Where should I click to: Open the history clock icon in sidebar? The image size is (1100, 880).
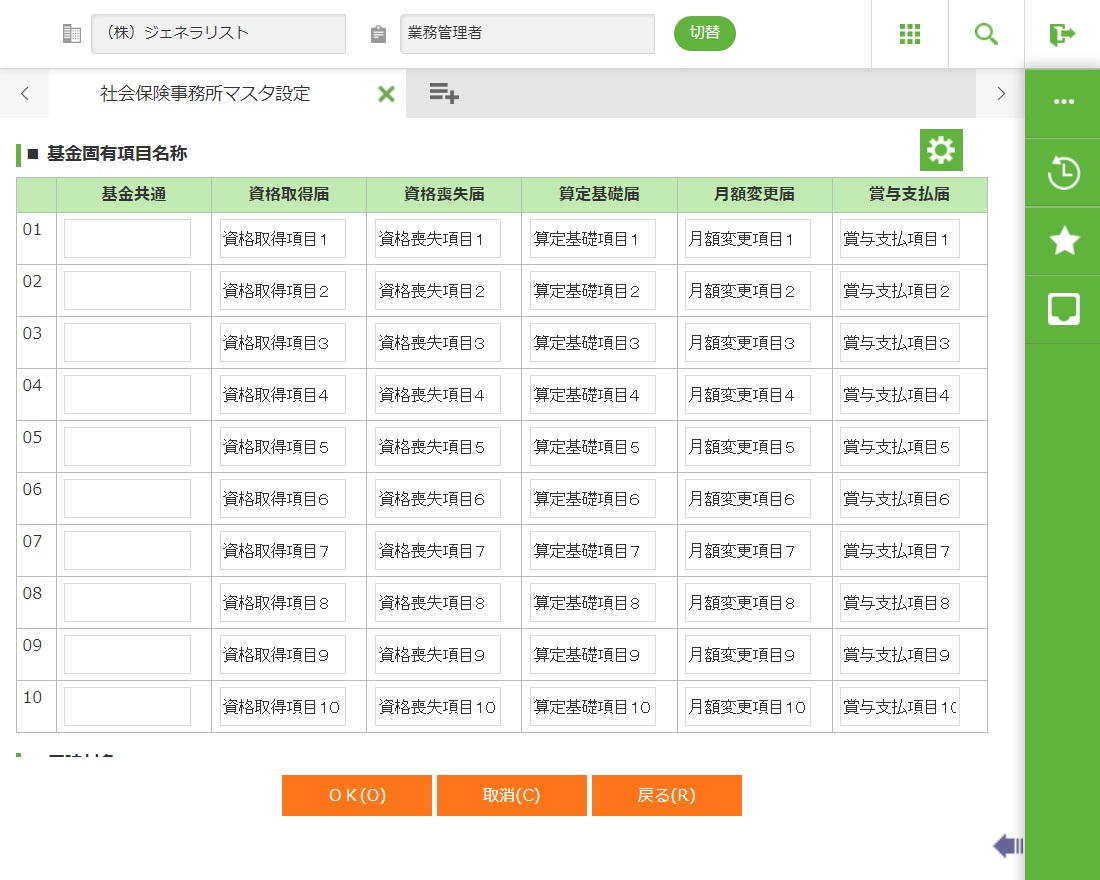pos(1062,173)
